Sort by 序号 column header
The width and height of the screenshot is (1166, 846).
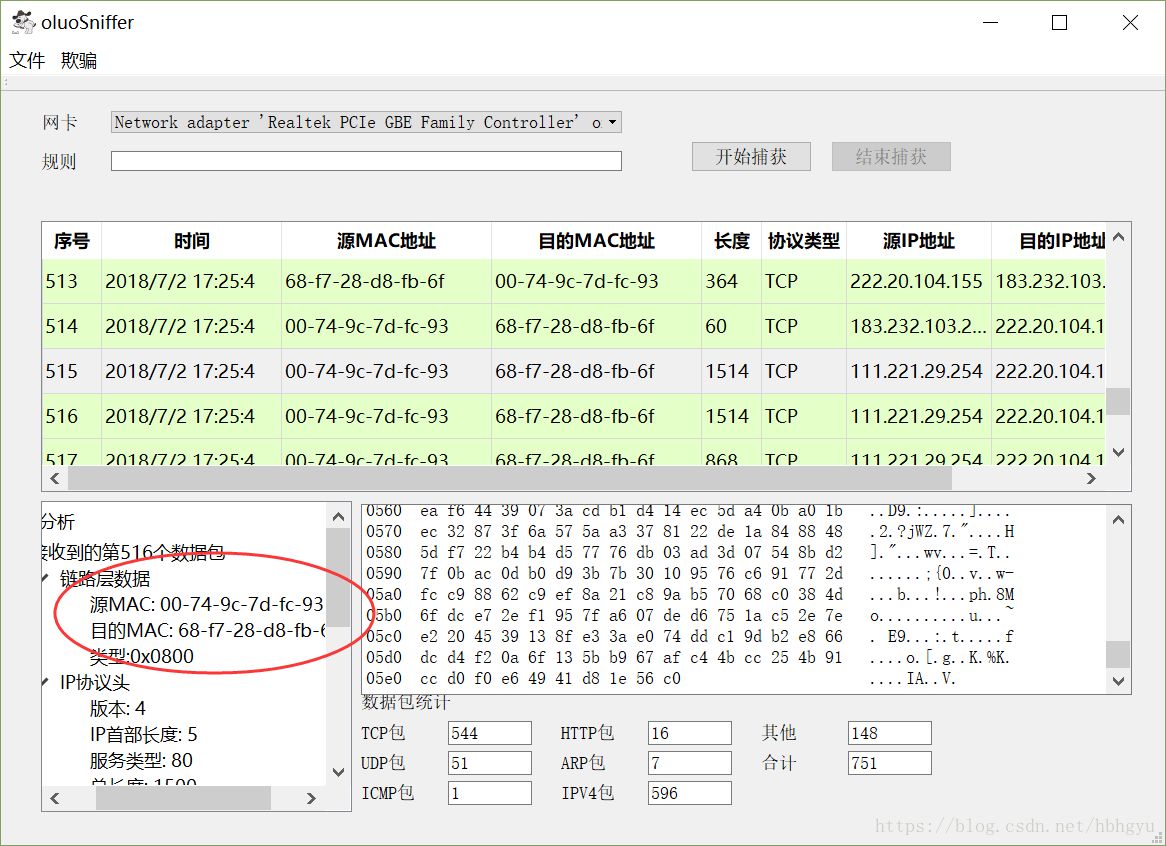pos(72,241)
